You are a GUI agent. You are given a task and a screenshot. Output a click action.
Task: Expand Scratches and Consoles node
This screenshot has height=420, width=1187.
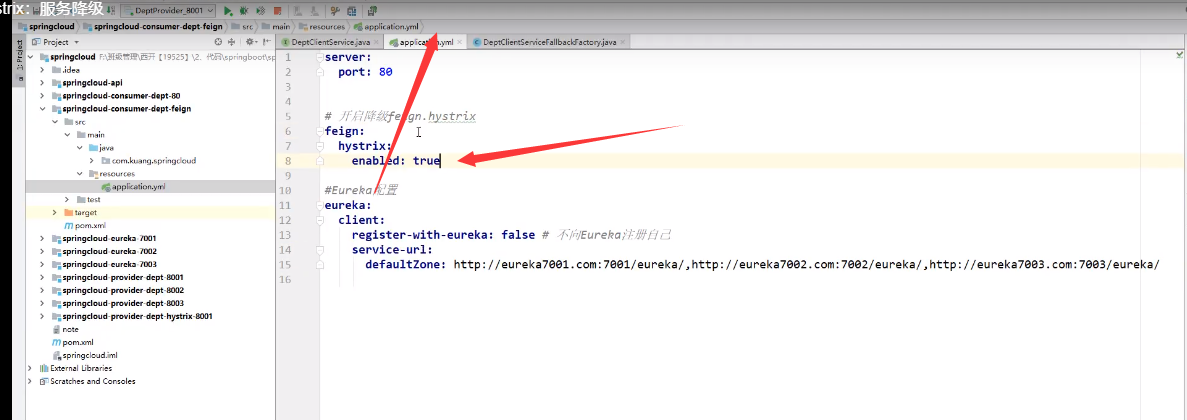click(x=30, y=381)
